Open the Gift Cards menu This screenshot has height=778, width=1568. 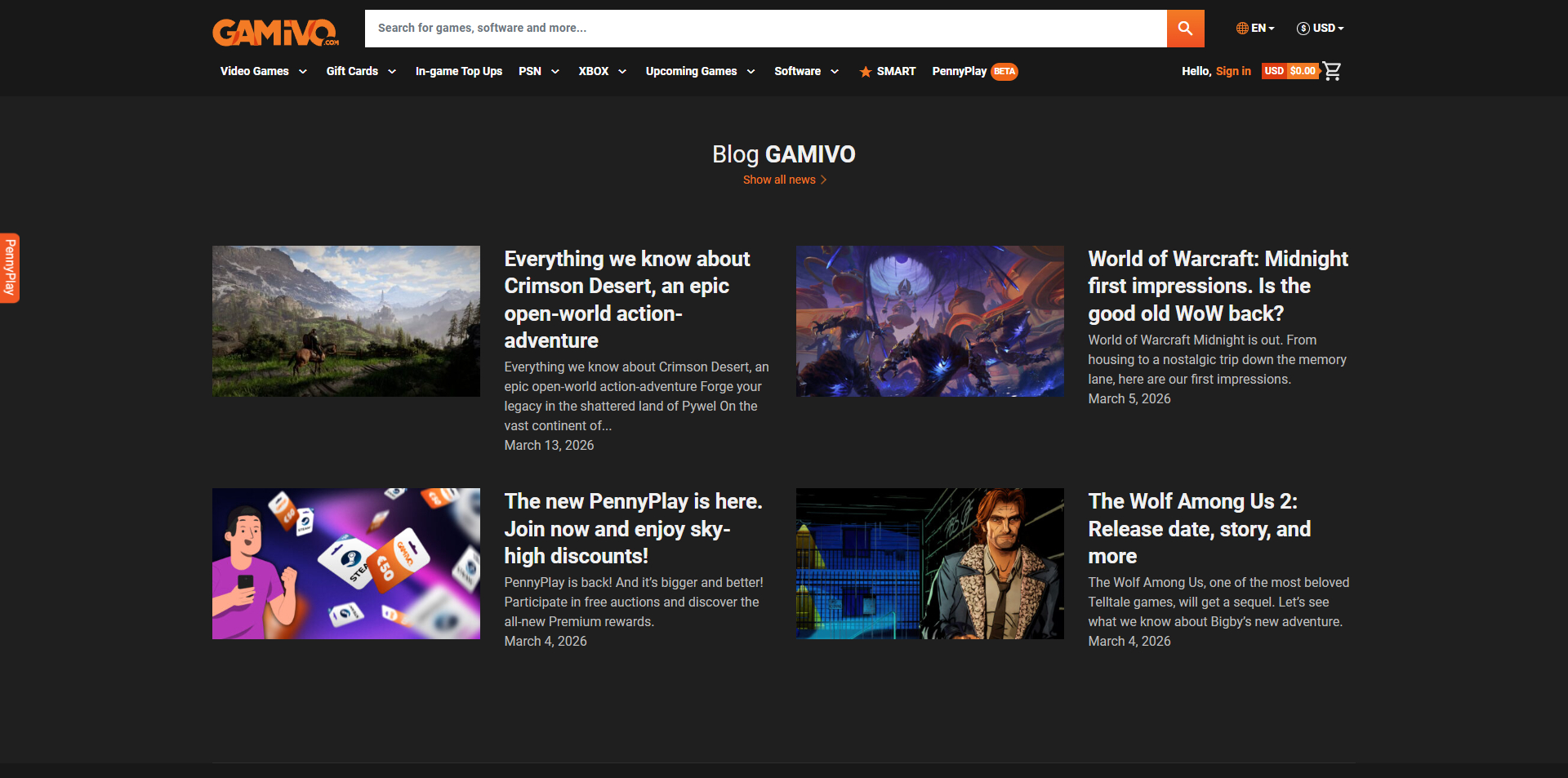click(352, 72)
